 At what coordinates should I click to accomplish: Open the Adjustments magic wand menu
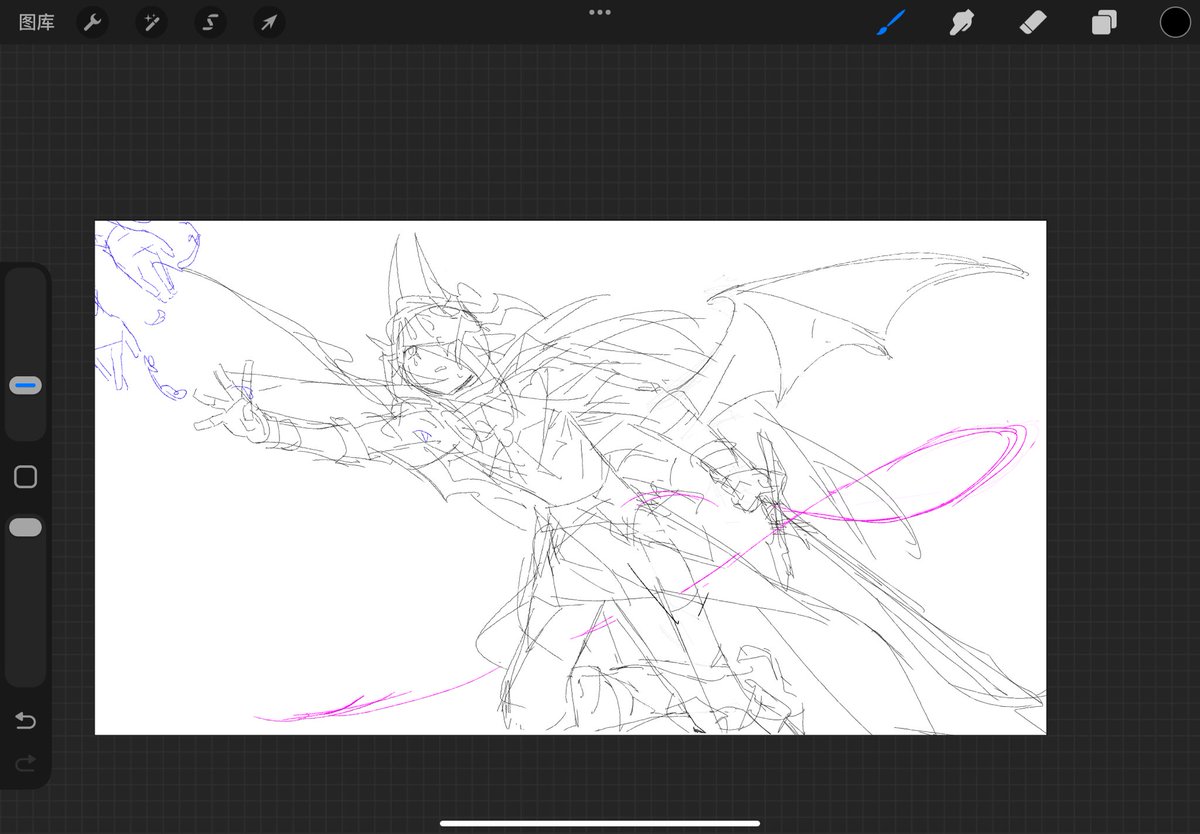151,22
